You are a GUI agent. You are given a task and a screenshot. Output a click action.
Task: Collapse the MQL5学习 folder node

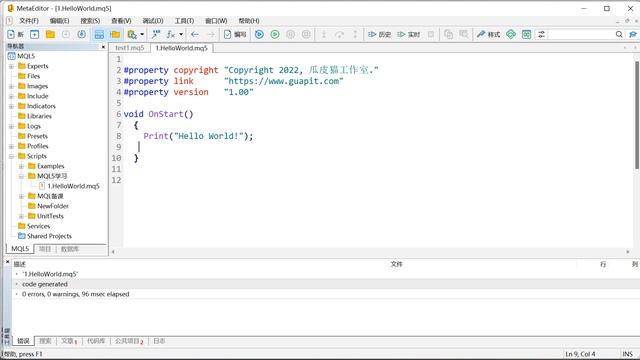pos(21,176)
